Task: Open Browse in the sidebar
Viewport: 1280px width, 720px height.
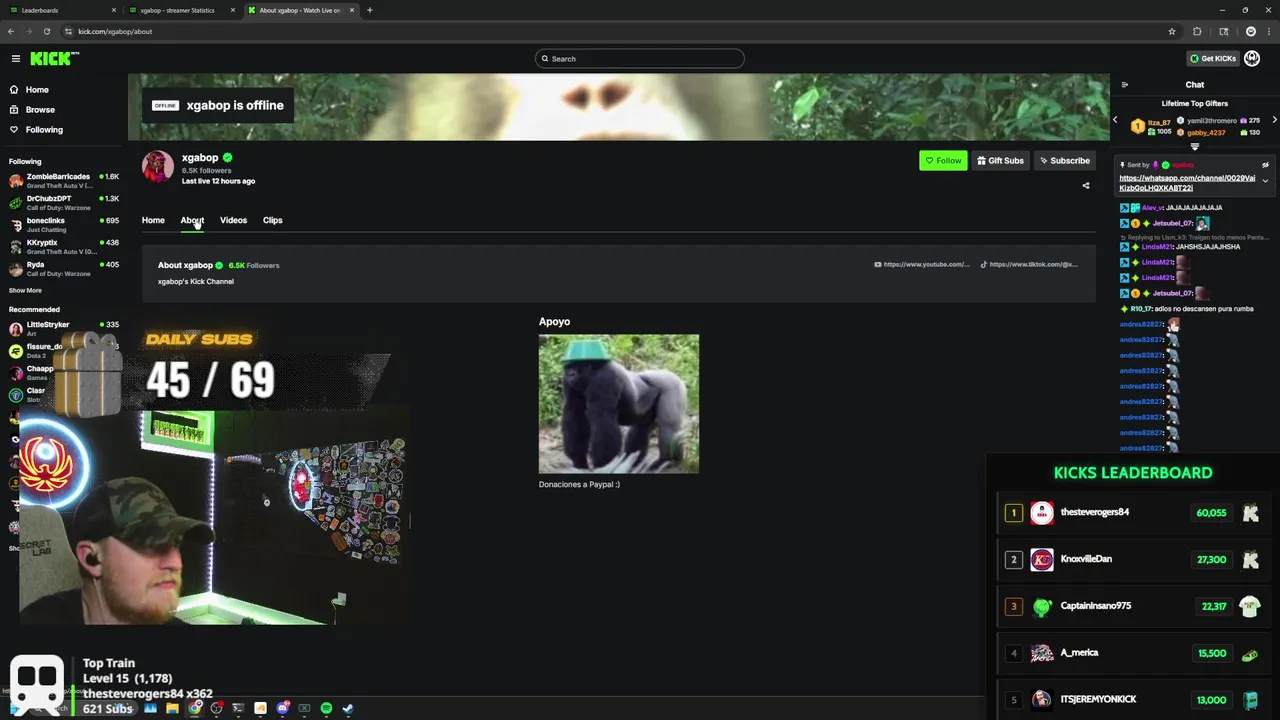Action: 40,110
